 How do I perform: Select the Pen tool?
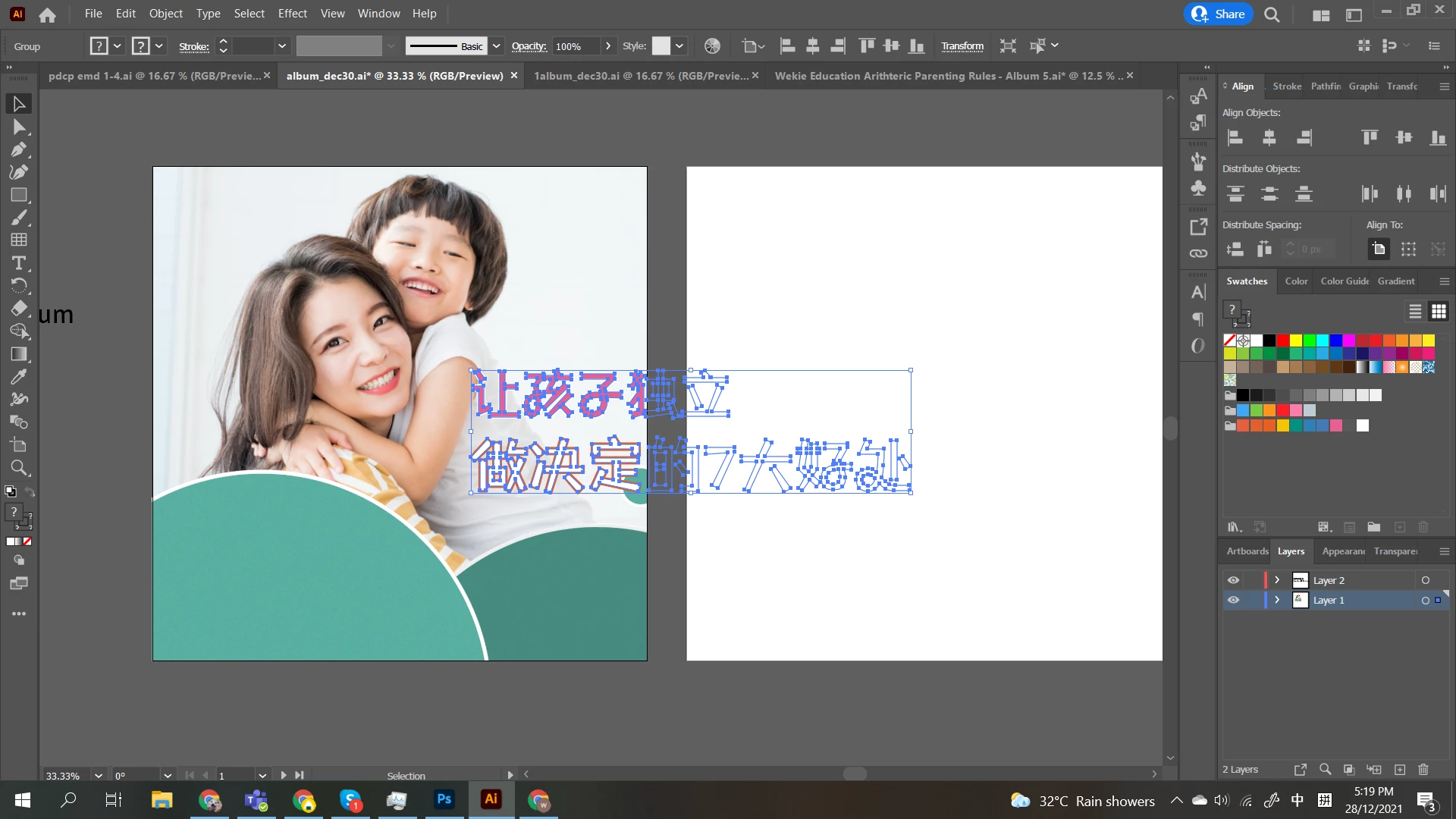click(19, 149)
